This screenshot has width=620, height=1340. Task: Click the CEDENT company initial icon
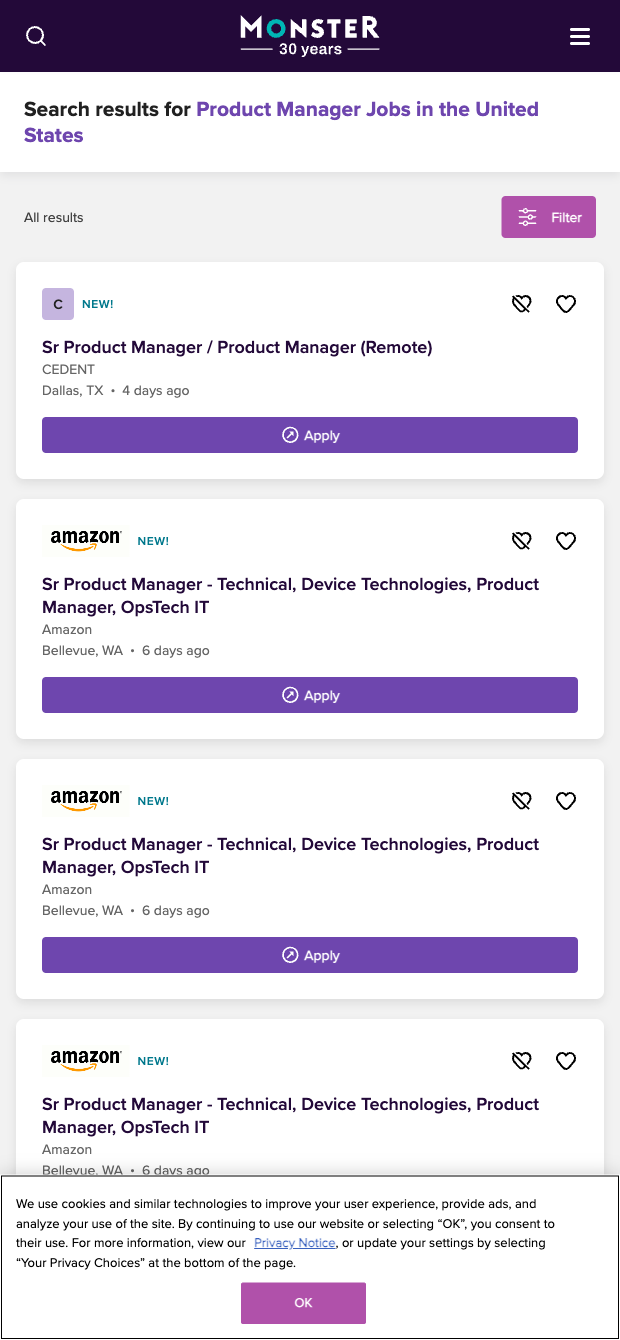point(57,303)
